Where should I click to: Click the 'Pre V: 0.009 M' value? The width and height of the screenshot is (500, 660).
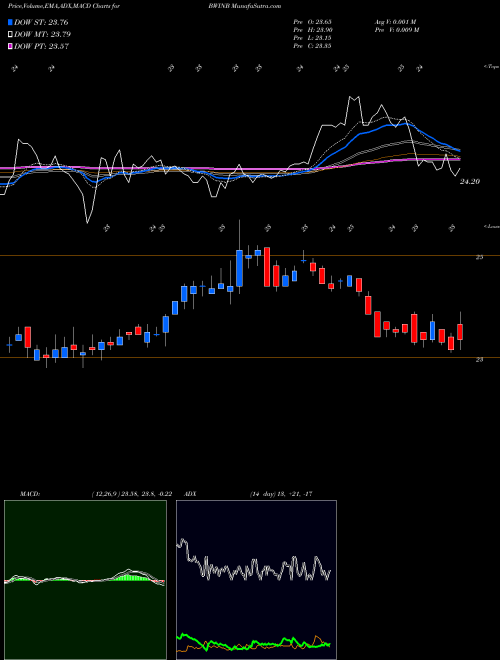(396, 30)
